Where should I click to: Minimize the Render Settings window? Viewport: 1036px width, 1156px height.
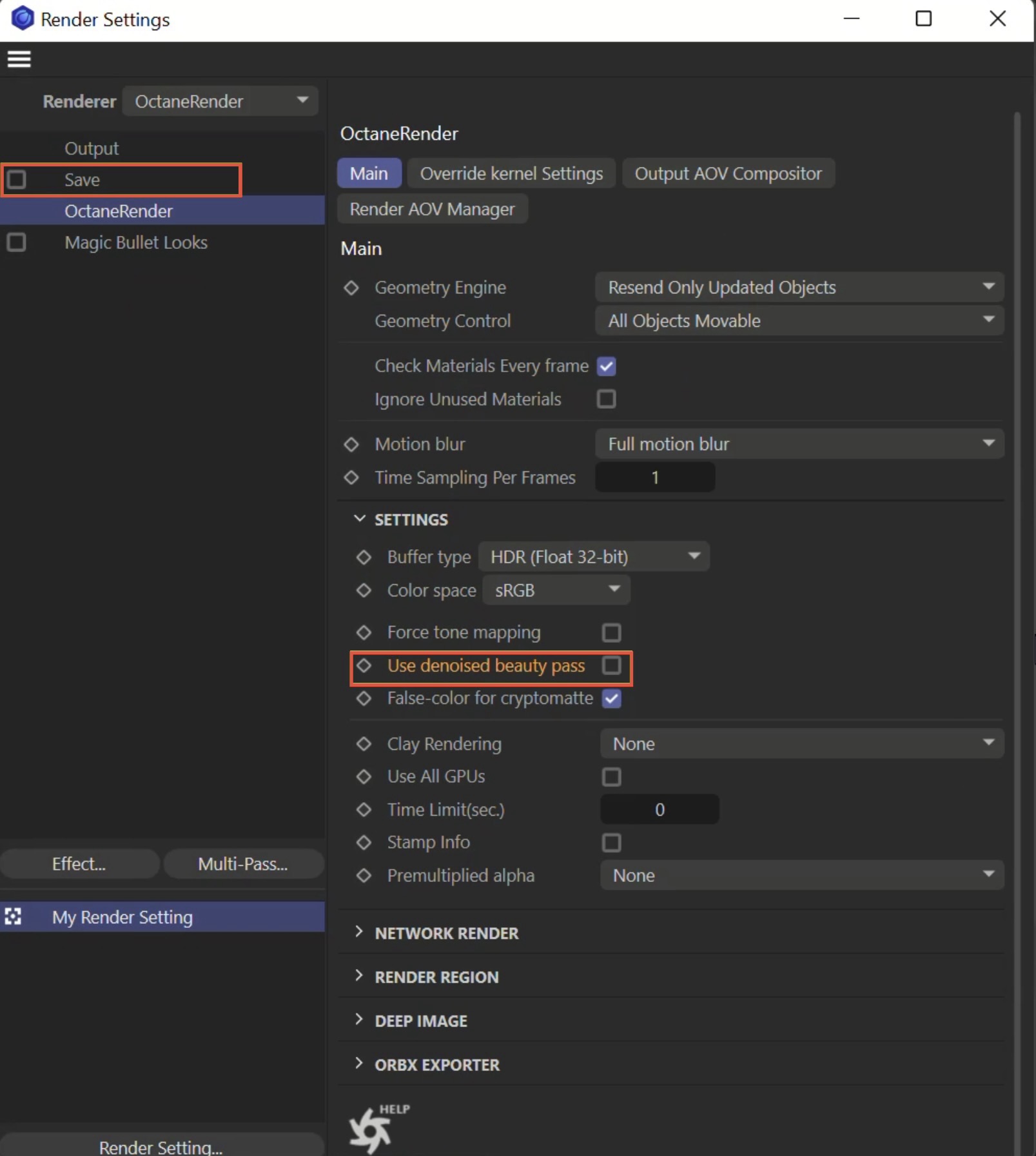(852, 19)
